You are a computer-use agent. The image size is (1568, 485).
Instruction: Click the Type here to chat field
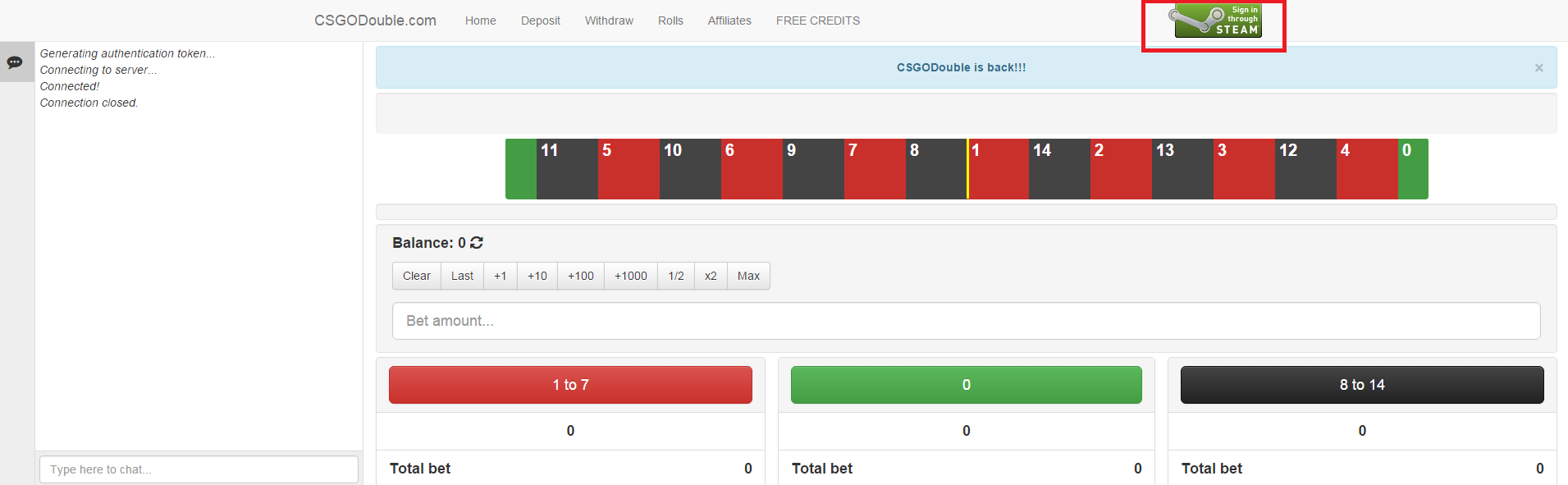point(199,469)
